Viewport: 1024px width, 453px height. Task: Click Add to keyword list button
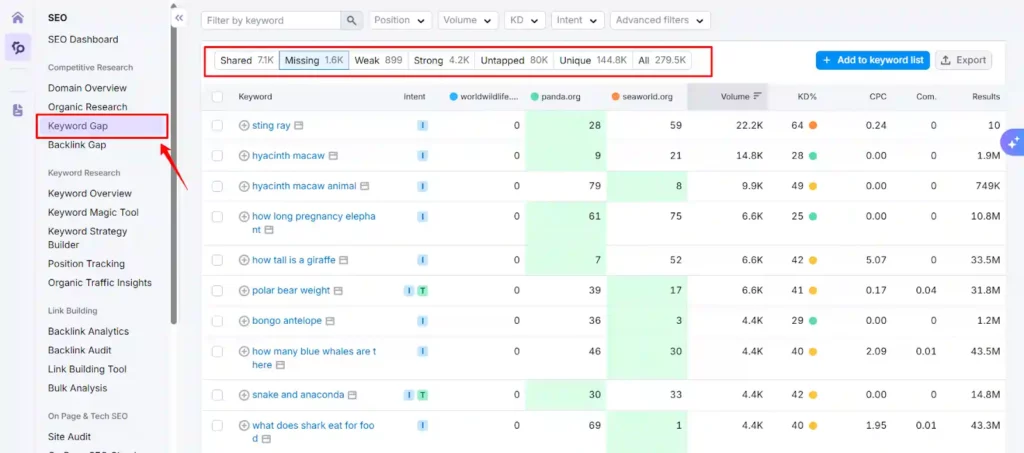click(x=872, y=60)
